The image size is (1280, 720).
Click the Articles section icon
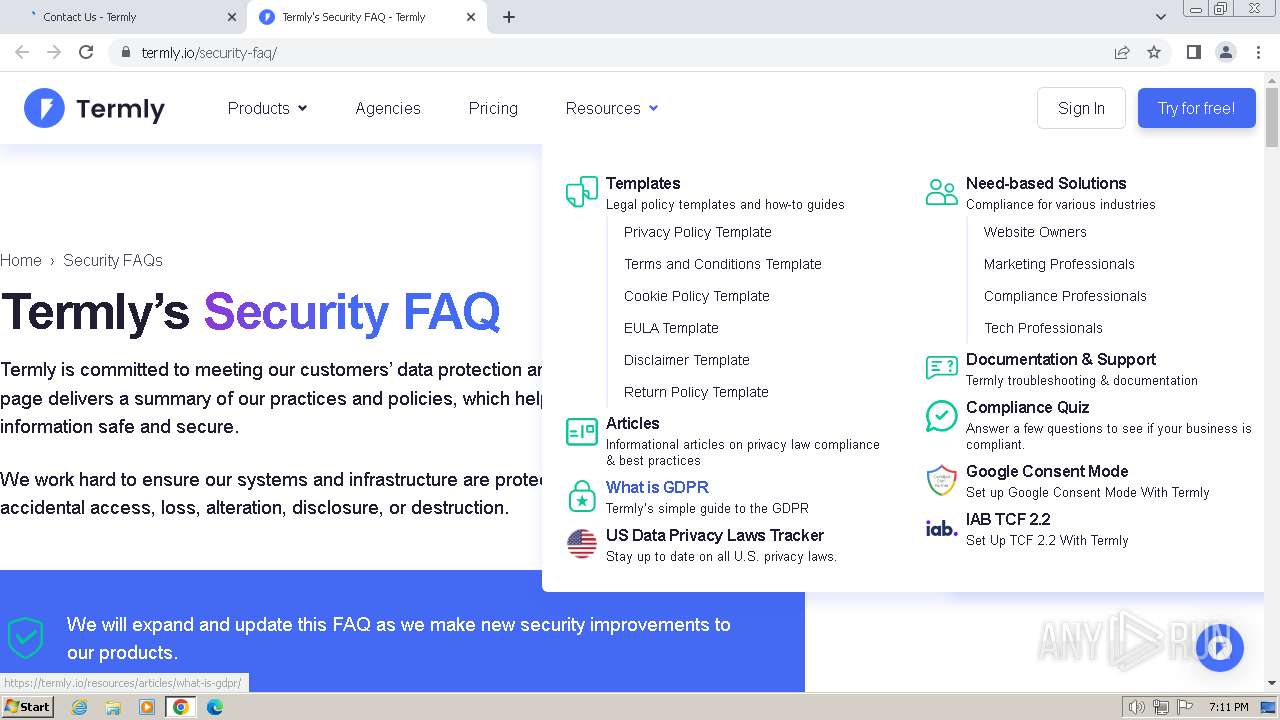pos(582,432)
